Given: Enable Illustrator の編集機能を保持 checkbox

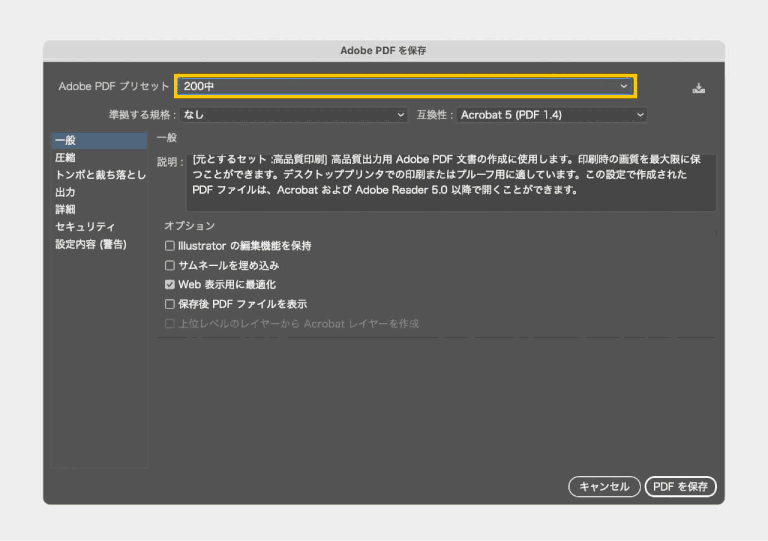Looking at the screenshot, I should [170, 246].
